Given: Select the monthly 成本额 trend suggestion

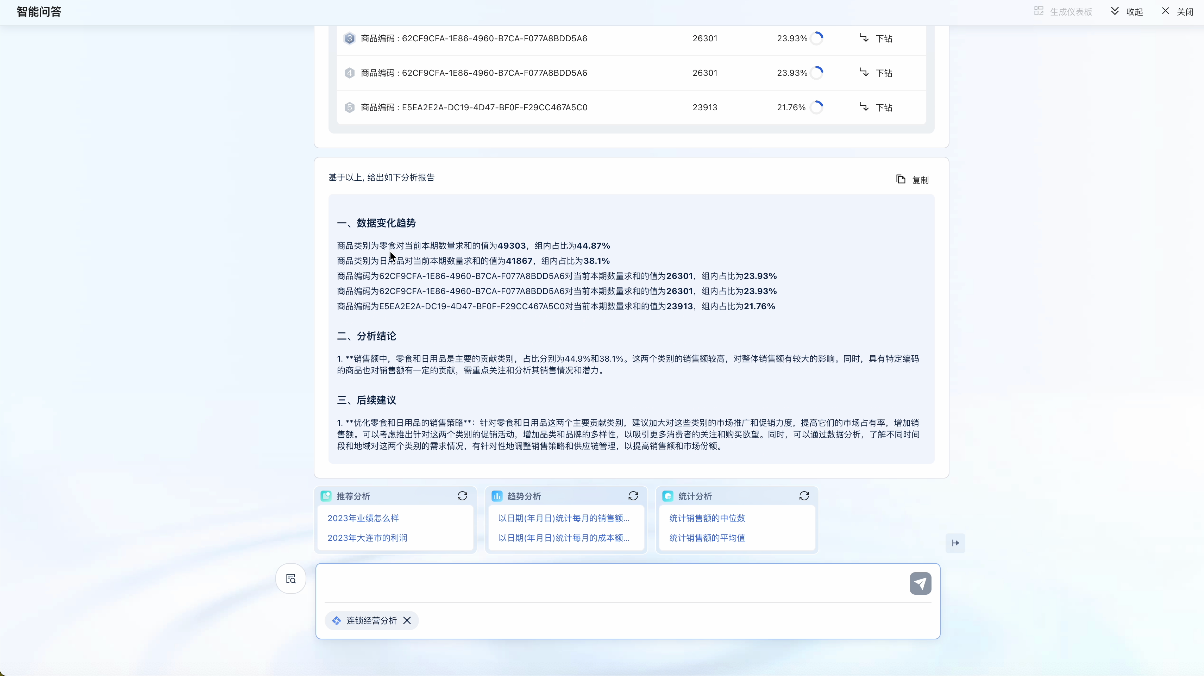Looking at the screenshot, I should click(564, 538).
